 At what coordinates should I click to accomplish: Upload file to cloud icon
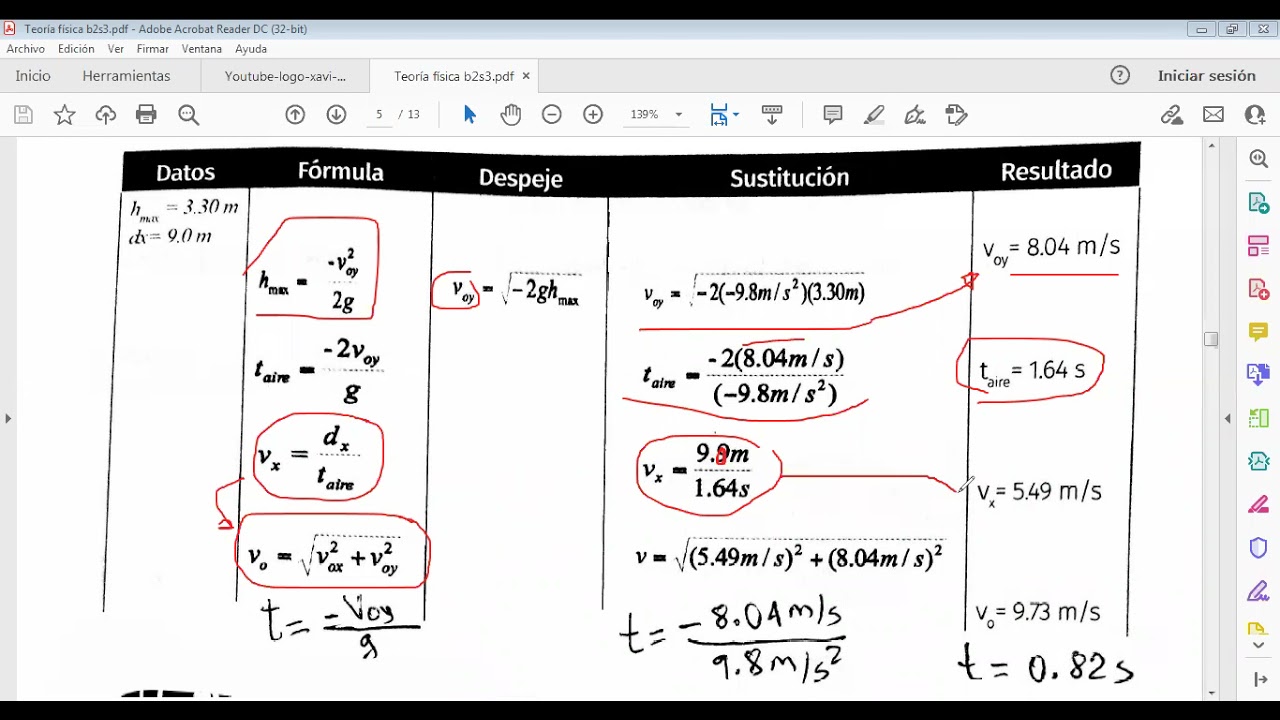(105, 115)
